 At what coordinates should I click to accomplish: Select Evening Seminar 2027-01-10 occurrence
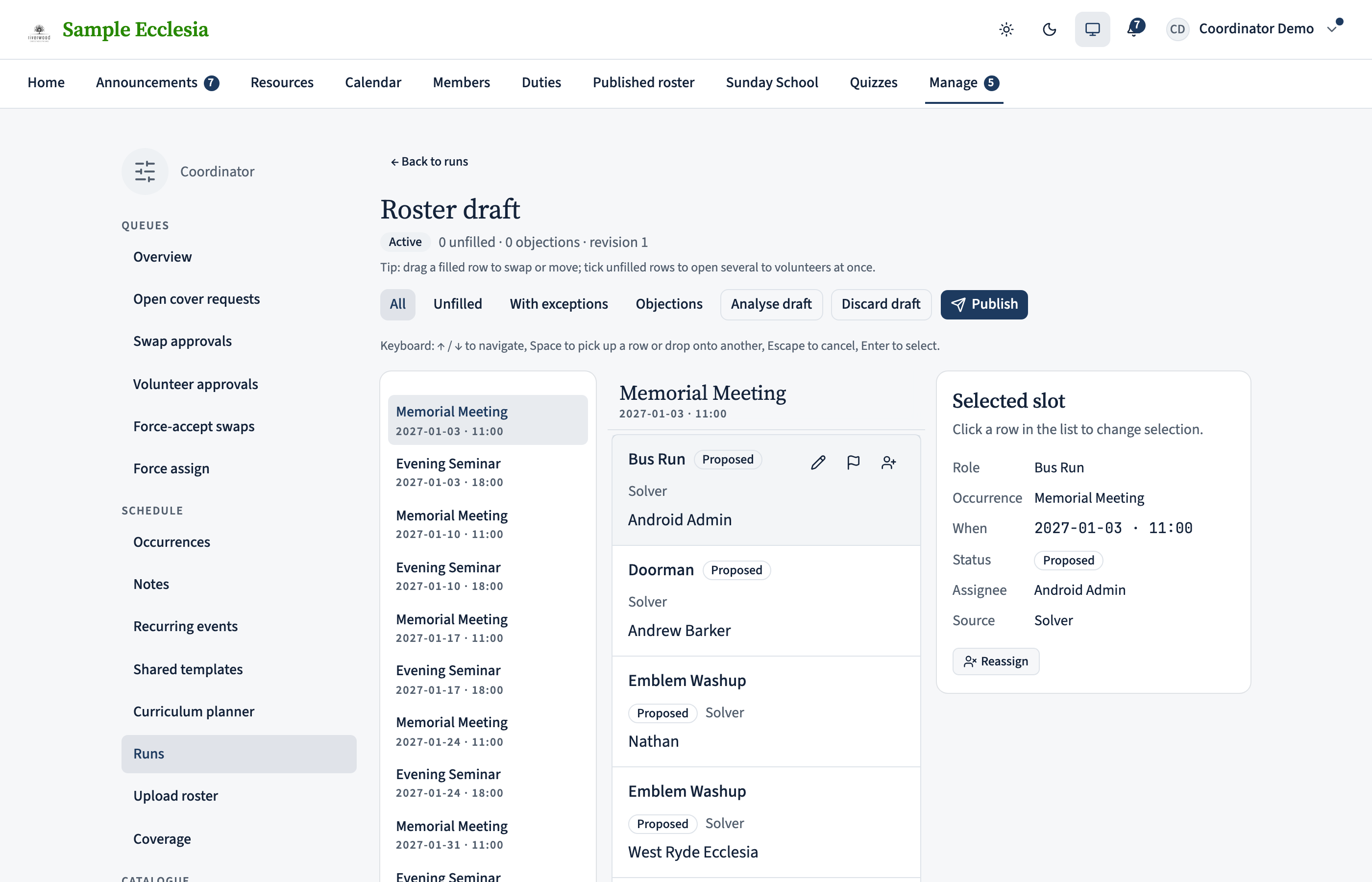tap(488, 576)
